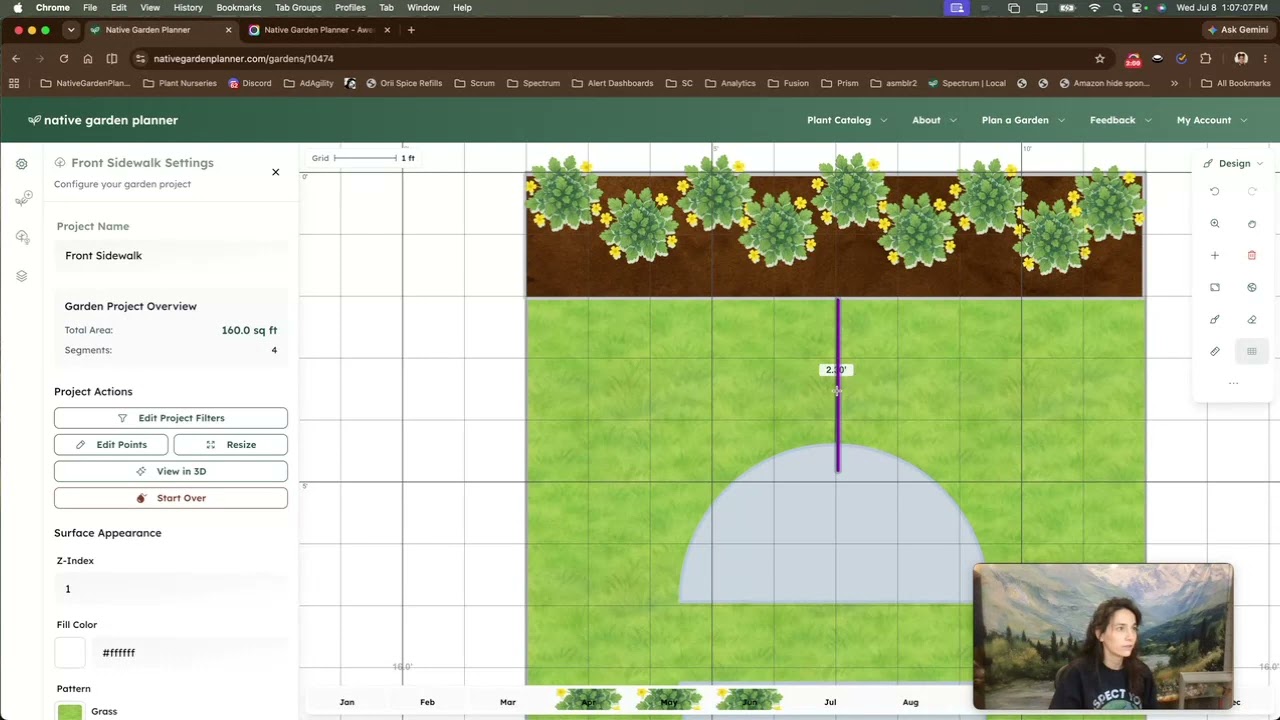Open the Wi-Fi status menu
Screen dimensions: 1280x720
pyautogui.click(x=1094, y=7)
